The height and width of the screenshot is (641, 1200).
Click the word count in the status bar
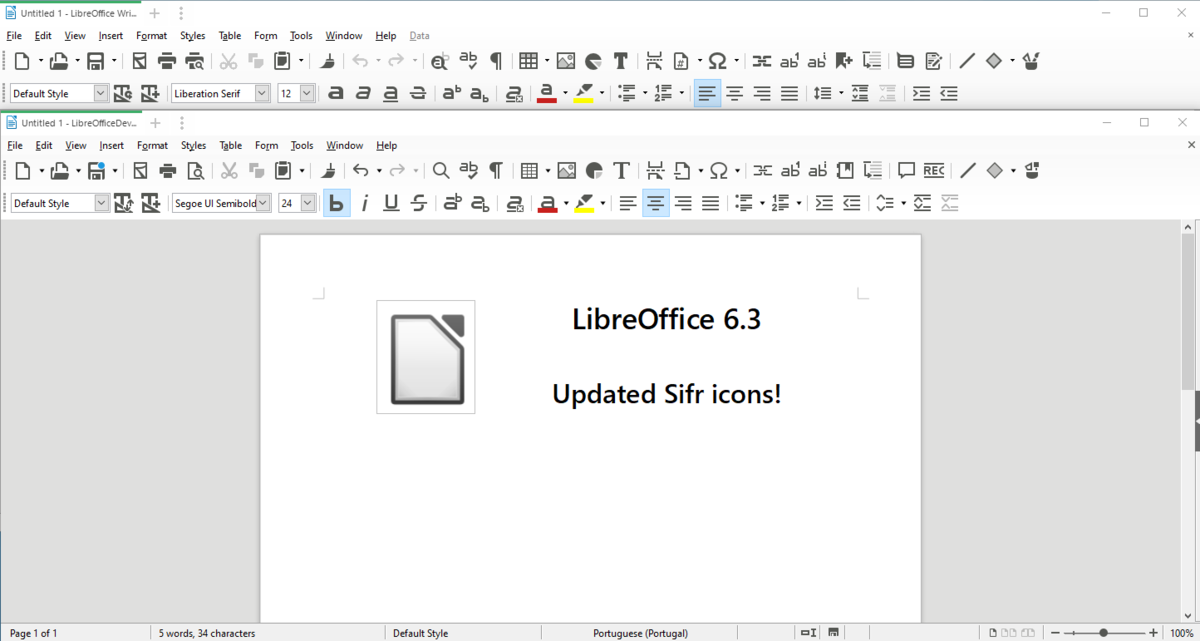205,633
